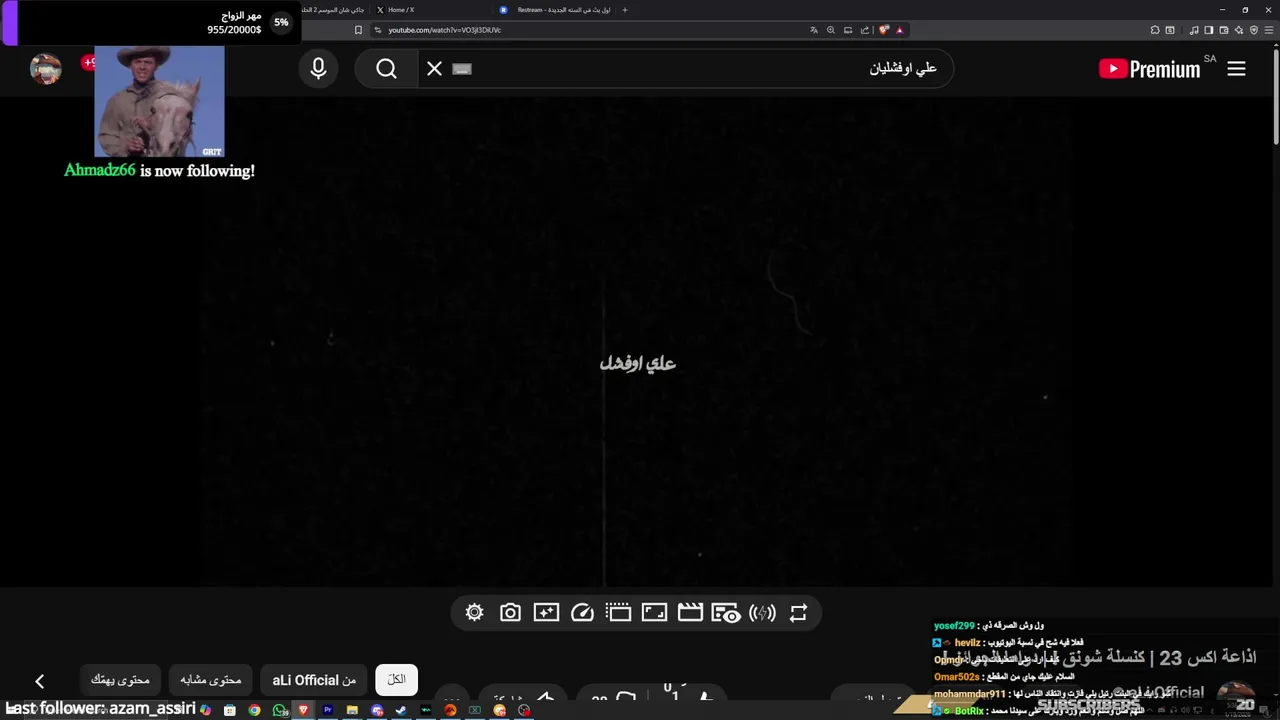Screen dimensions: 1280x720
Task: Open the playback speed gauge icon
Action: click(x=582, y=613)
